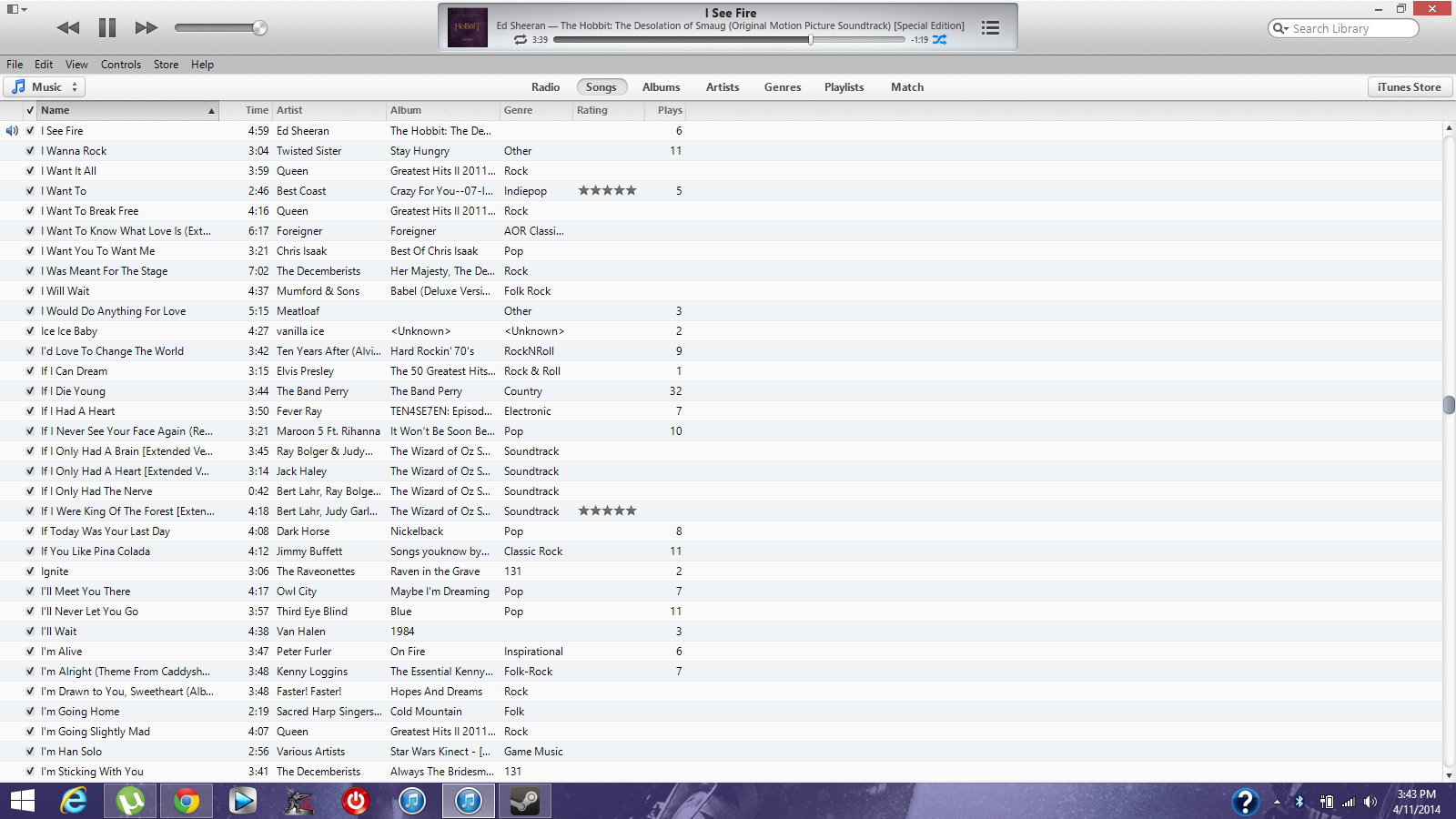1456x819 pixels.
Task: Click the music note icon in library selector
Action: click(18, 86)
